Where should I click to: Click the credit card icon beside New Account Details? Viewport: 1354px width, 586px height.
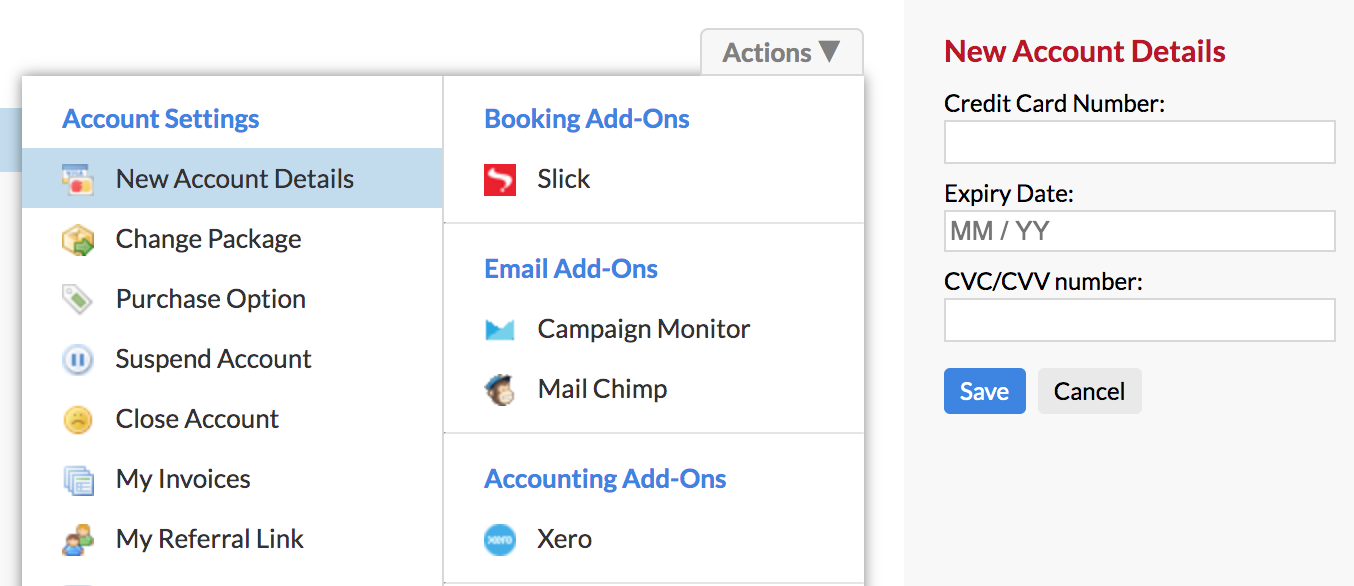[x=78, y=179]
